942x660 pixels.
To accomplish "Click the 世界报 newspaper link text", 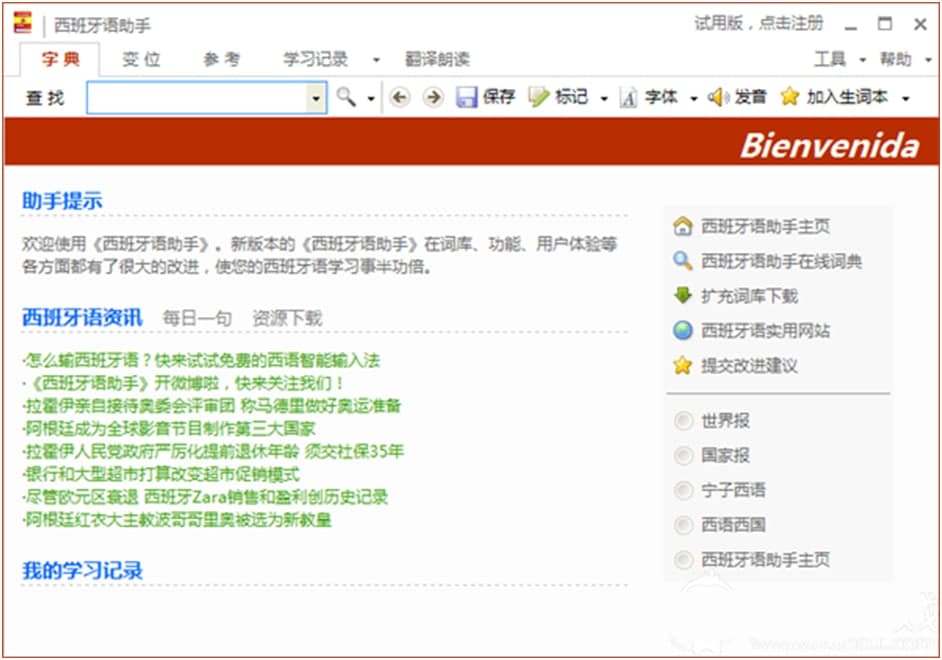I will point(725,420).
